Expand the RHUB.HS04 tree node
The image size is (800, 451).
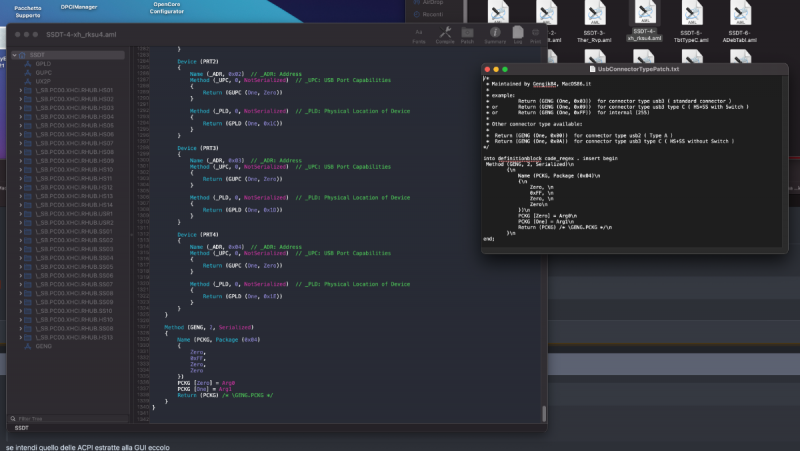pyautogui.click(x=20, y=117)
